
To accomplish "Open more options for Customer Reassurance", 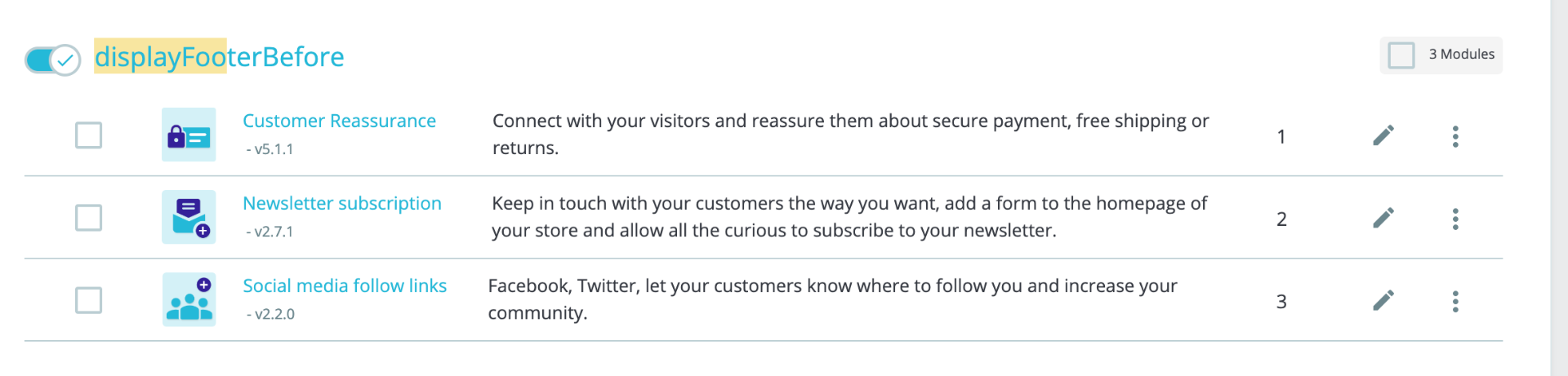I will pos(1455,136).
